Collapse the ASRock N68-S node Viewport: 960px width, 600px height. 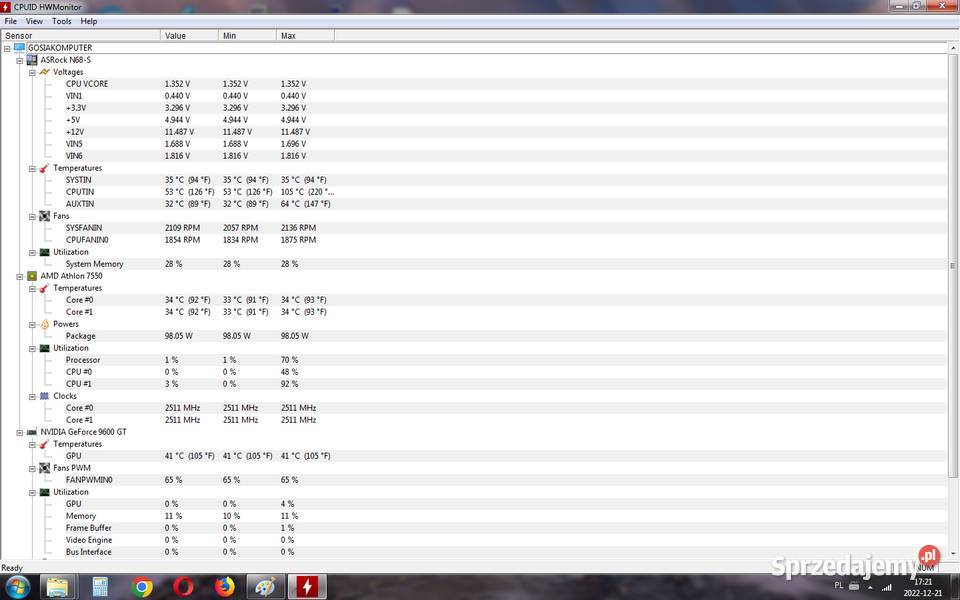coord(20,61)
